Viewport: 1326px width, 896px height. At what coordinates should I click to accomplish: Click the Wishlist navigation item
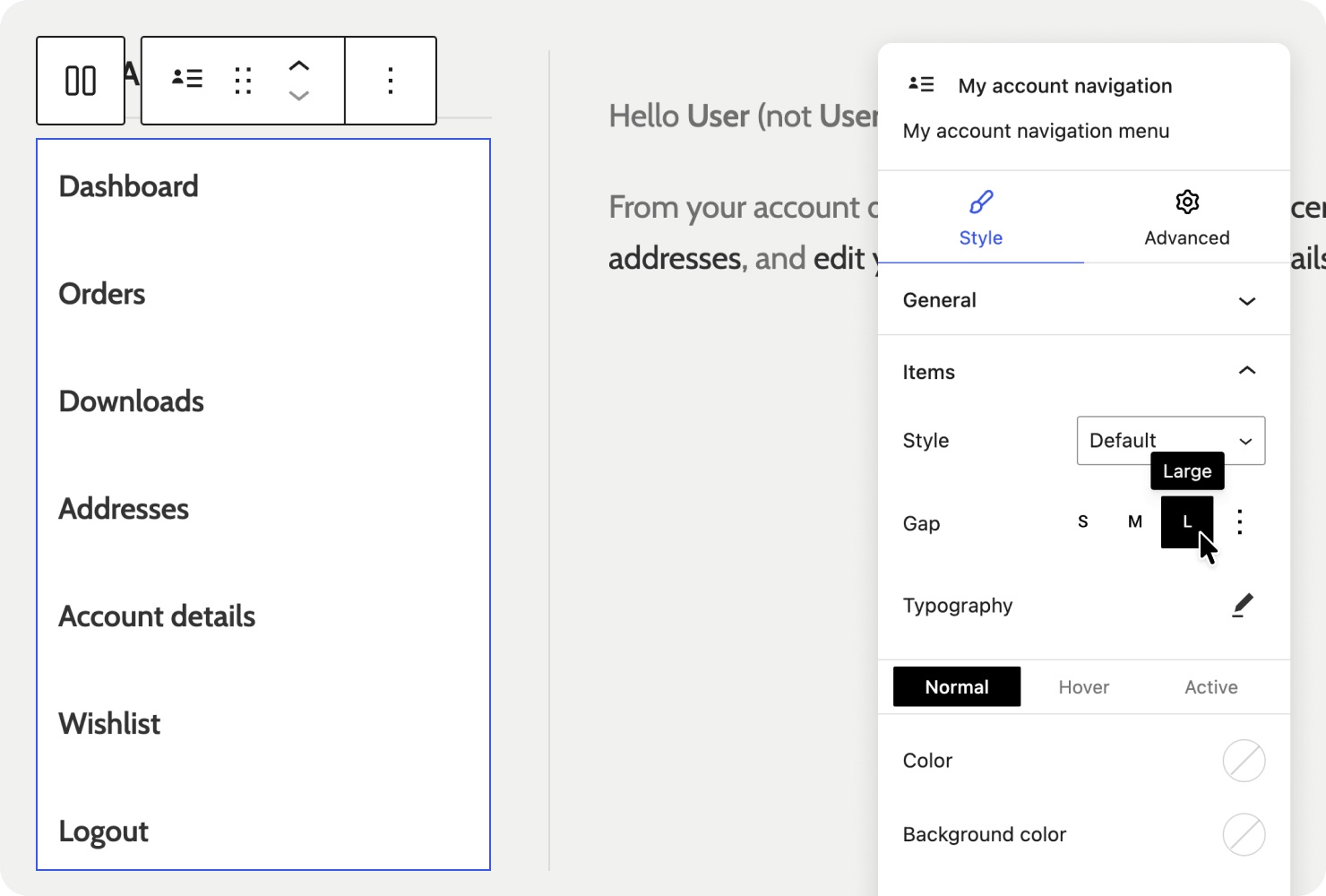tap(110, 724)
